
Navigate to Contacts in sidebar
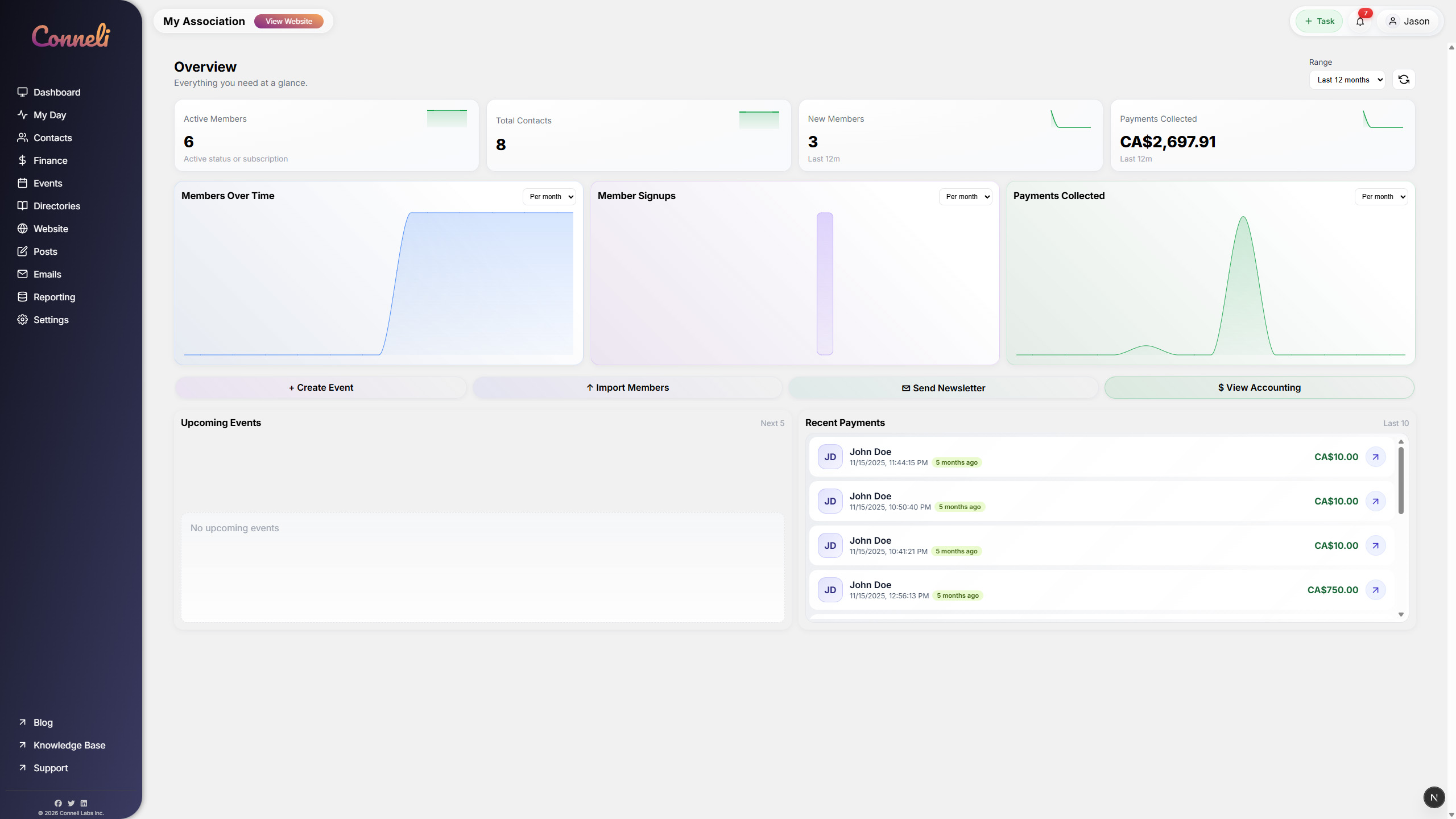pos(53,138)
